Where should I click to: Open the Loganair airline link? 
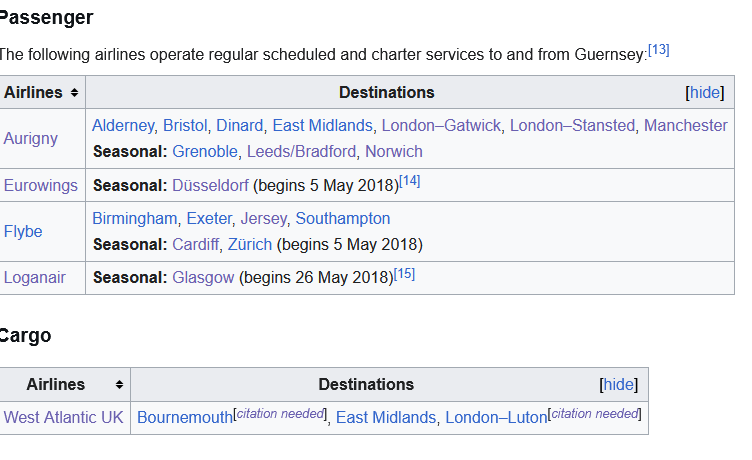point(34,278)
